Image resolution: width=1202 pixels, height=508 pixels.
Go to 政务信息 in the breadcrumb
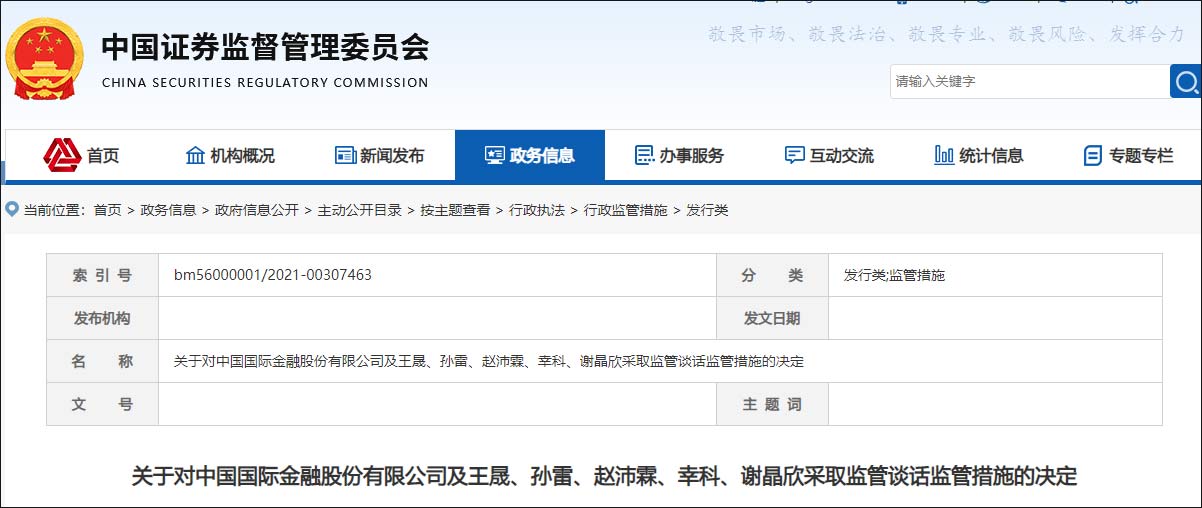point(168,210)
